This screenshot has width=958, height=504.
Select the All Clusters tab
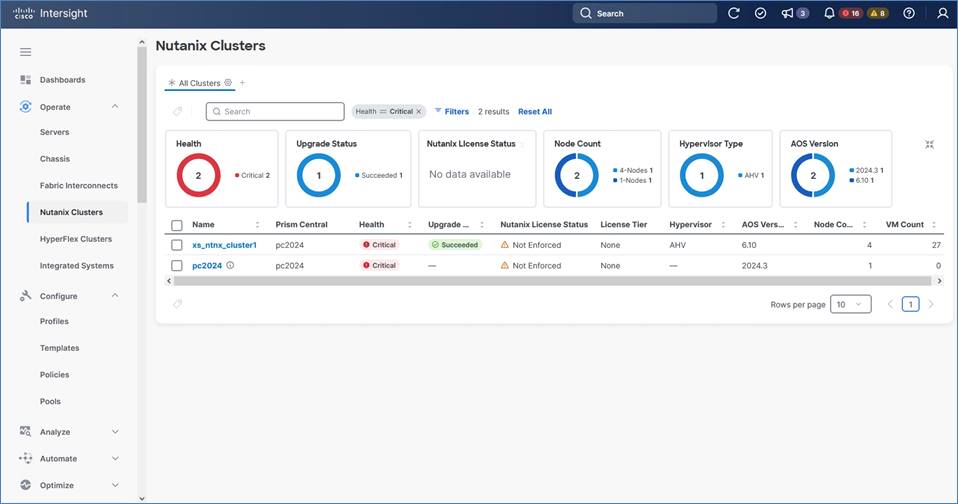(x=199, y=83)
